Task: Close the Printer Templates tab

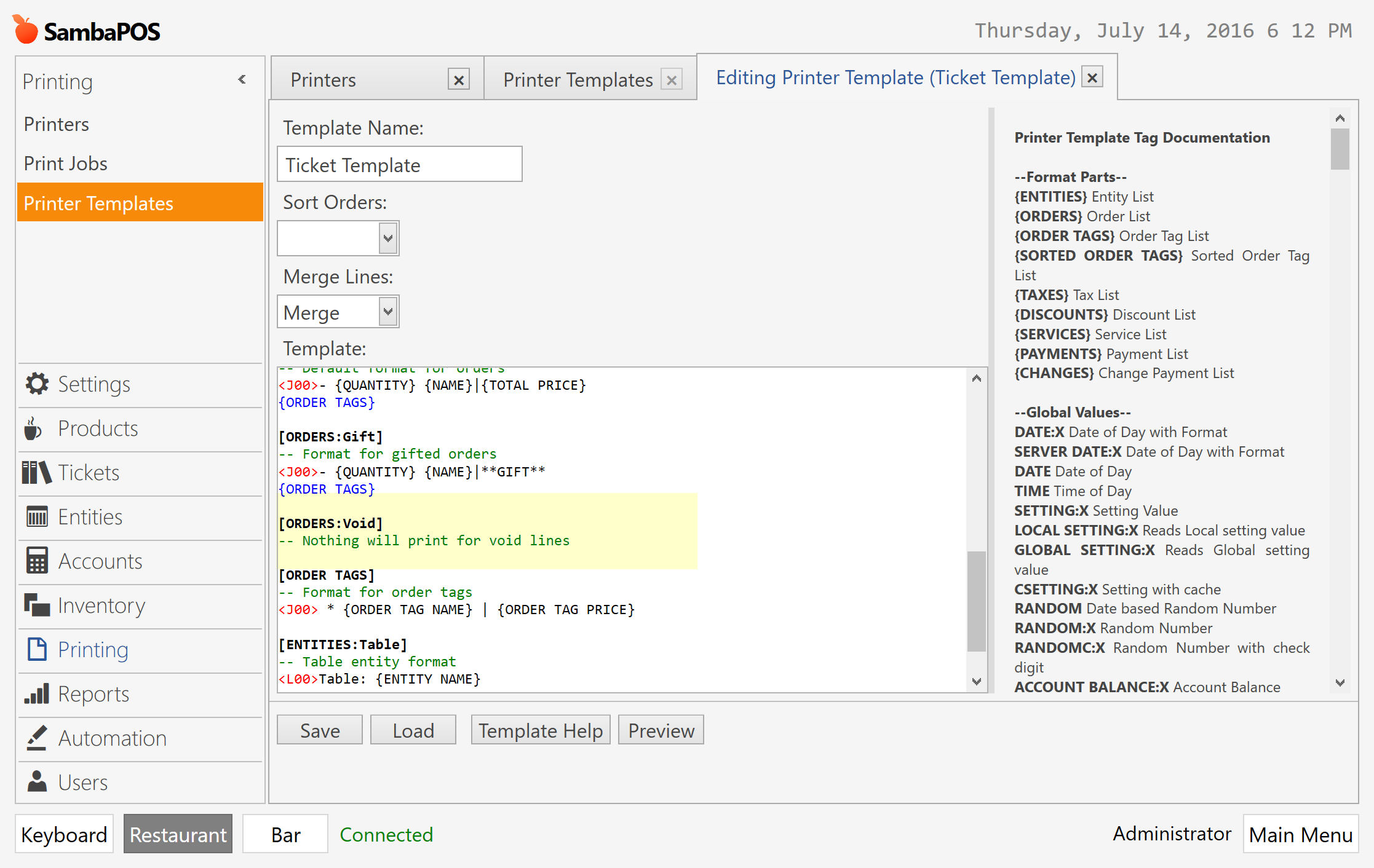Action: click(672, 79)
